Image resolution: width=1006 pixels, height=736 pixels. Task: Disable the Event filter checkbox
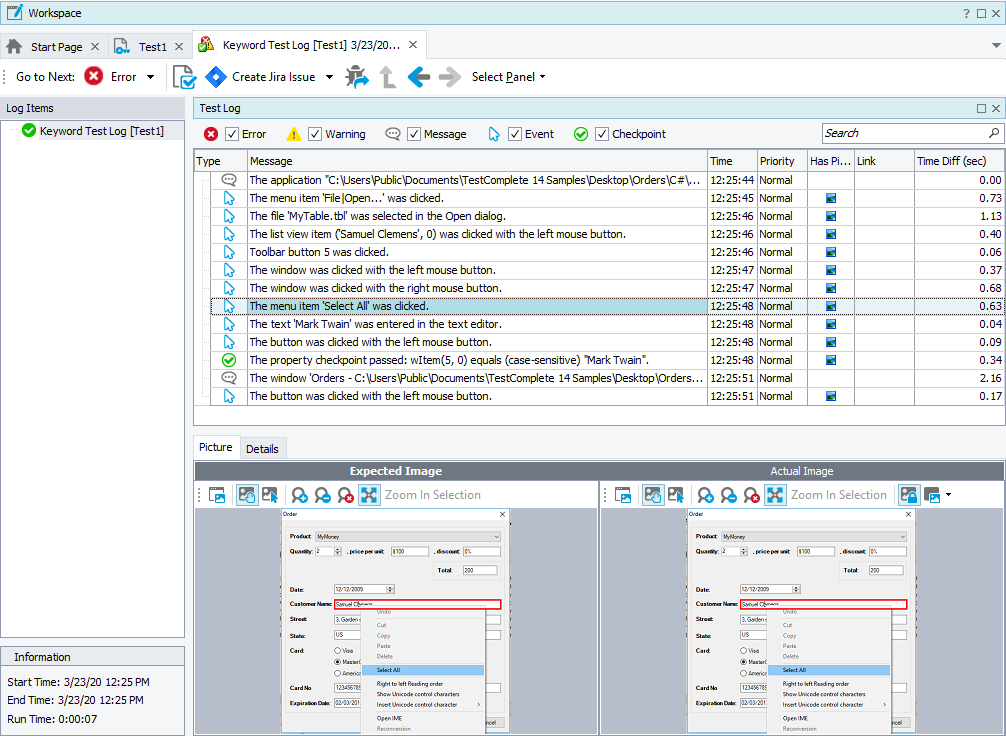click(x=515, y=134)
